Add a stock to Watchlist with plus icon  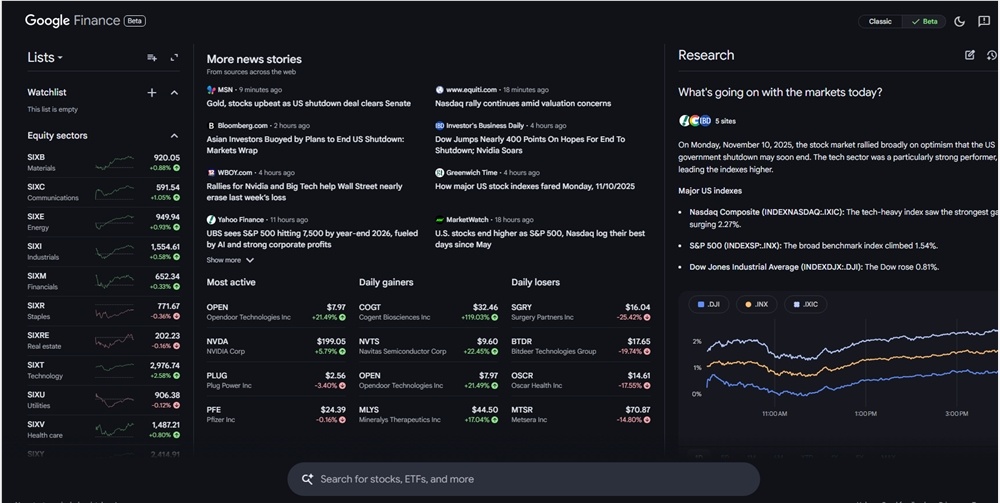point(152,93)
